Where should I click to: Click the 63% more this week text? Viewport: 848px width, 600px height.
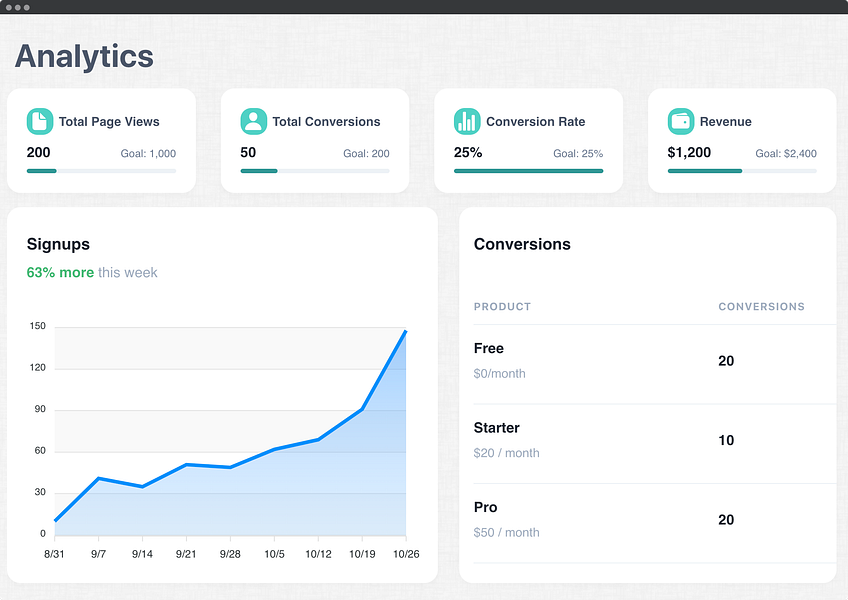pyautogui.click(x=92, y=272)
